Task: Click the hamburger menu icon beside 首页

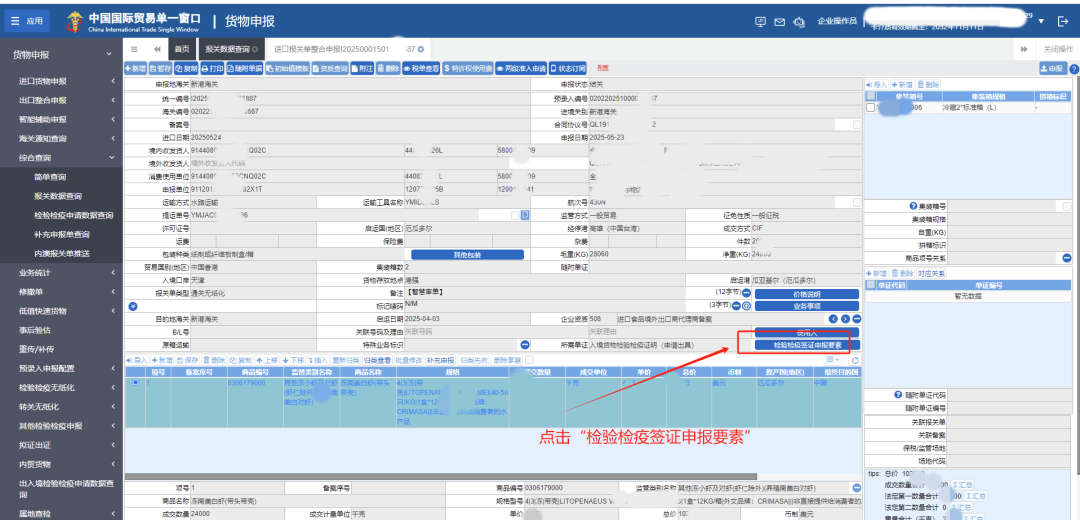Action: 134,49
